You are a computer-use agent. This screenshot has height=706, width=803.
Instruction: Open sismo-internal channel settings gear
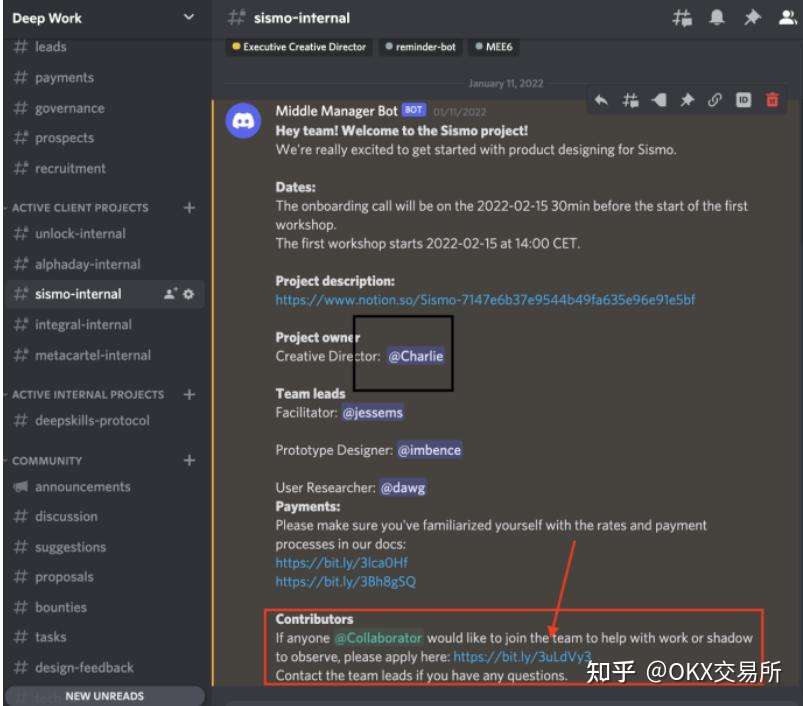click(188, 294)
